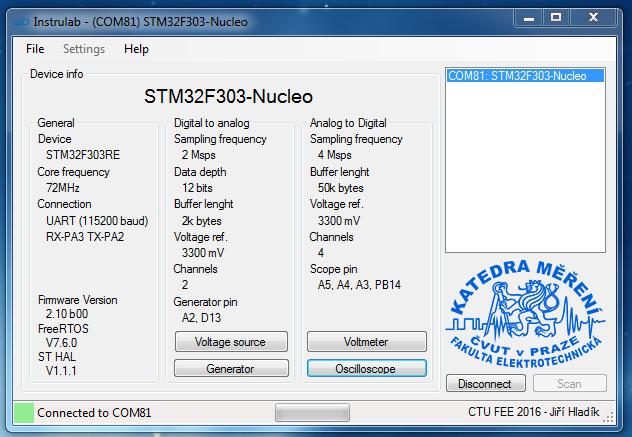
Task: Select COM81: STM32F303-Nucleo in device list
Action: click(525, 76)
